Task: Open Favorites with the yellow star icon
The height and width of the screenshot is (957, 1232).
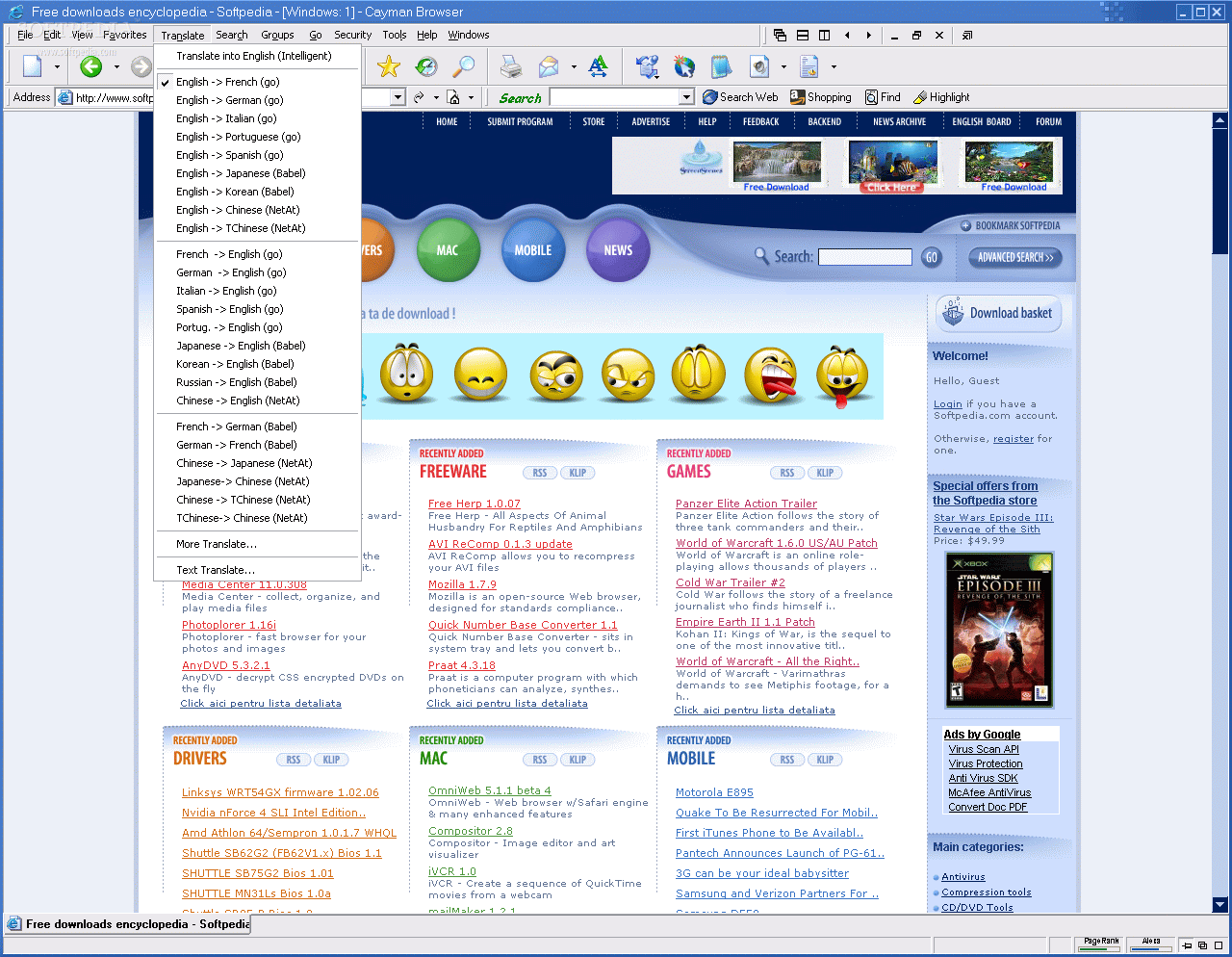Action: (389, 66)
